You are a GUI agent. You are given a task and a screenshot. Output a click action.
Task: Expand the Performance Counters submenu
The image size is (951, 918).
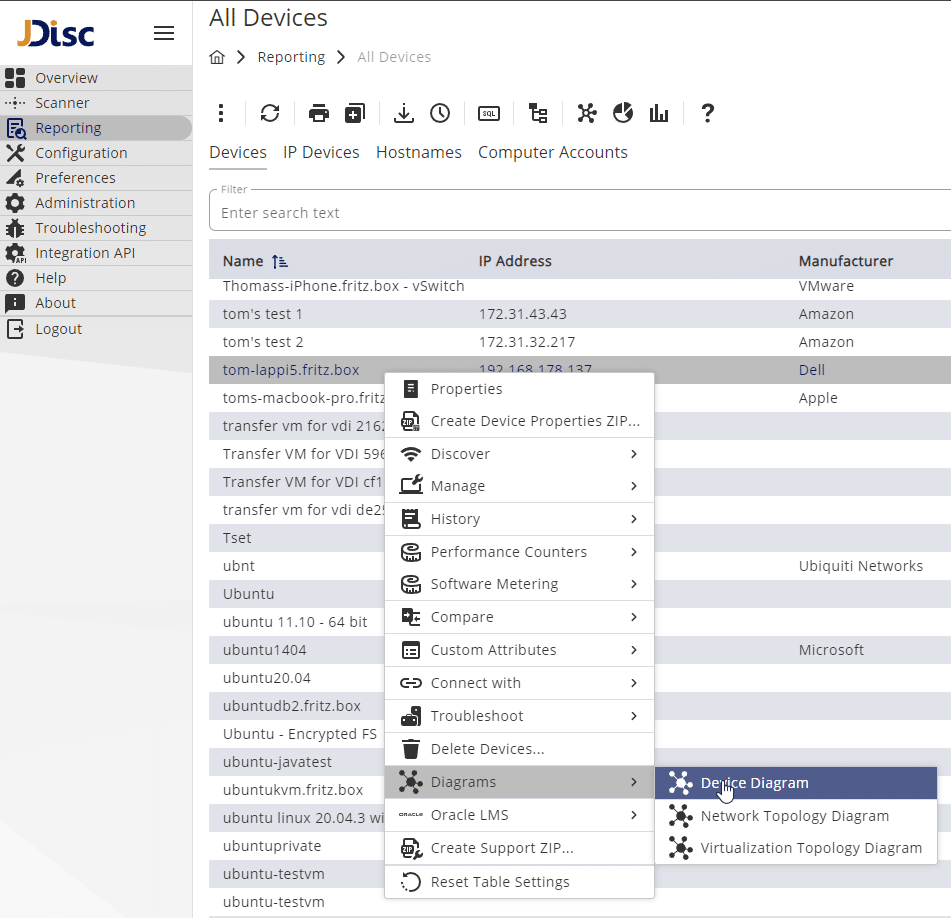pos(519,552)
